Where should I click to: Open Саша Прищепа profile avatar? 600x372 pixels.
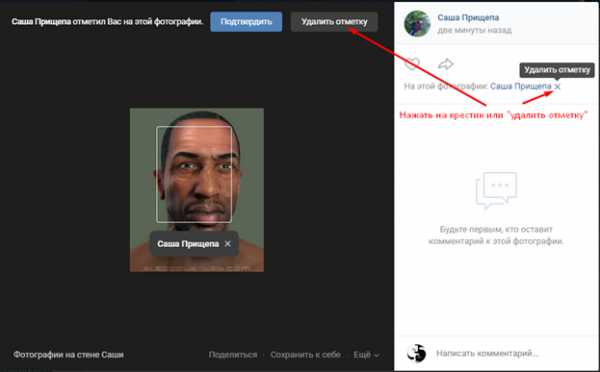point(417,23)
